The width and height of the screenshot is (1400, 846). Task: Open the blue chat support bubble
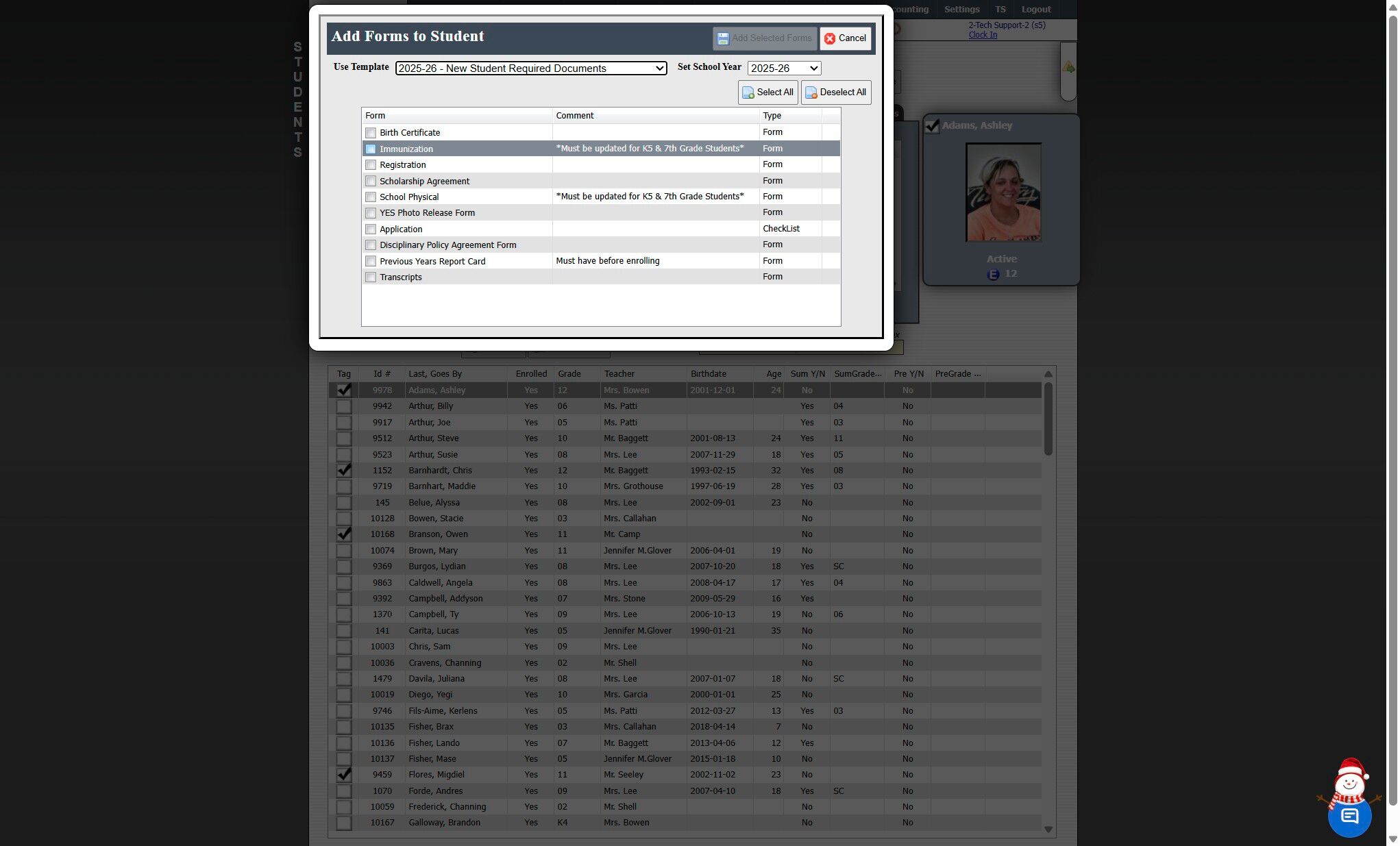1349,816
